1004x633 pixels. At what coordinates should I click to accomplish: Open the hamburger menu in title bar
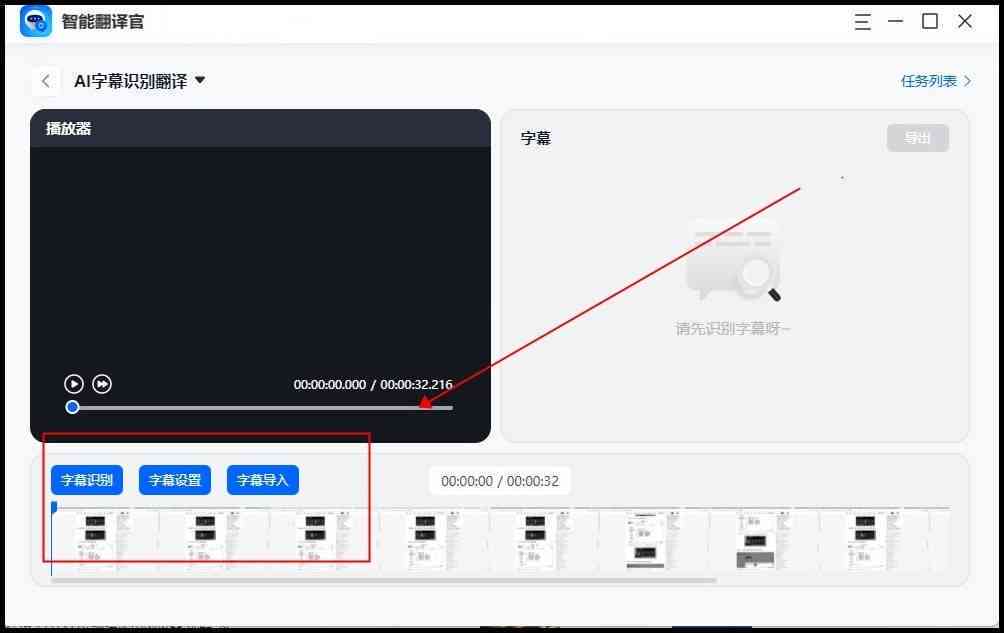862,22
